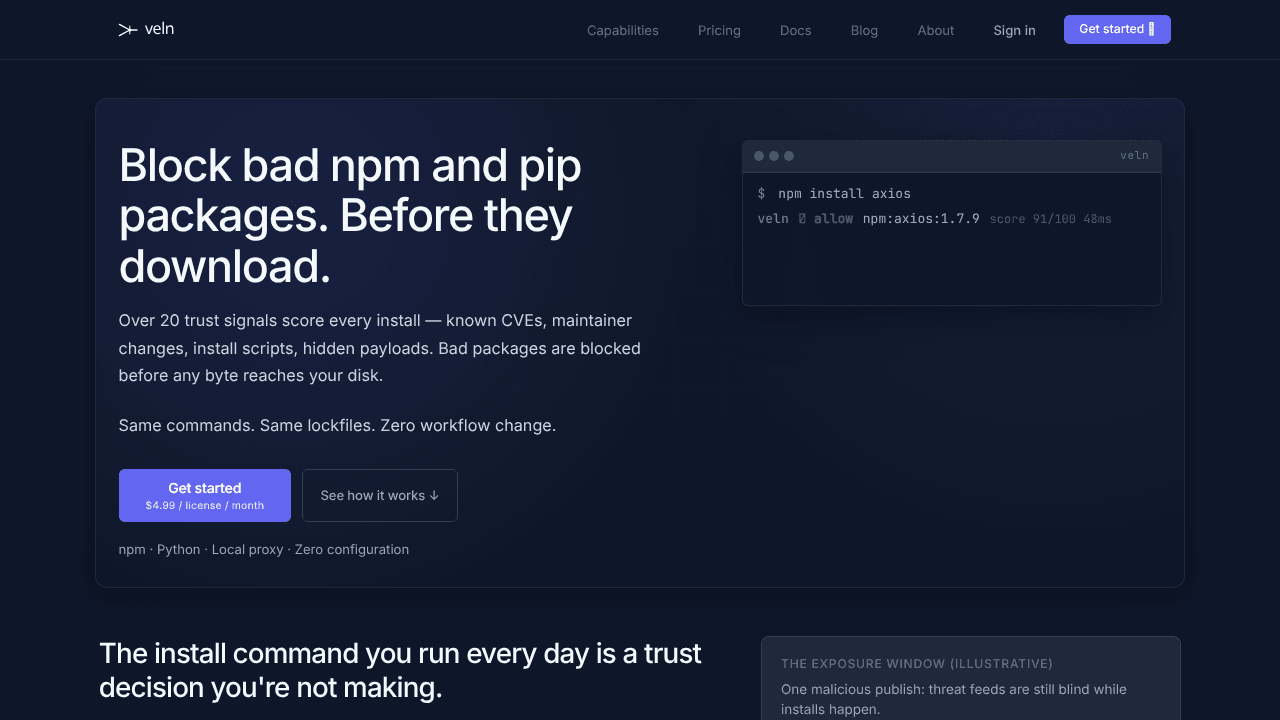
Task: Click the 'THE EXPOSURE WINDOW (ILLUSTRATIVE)' heading
Action: [x=917, y=663]
